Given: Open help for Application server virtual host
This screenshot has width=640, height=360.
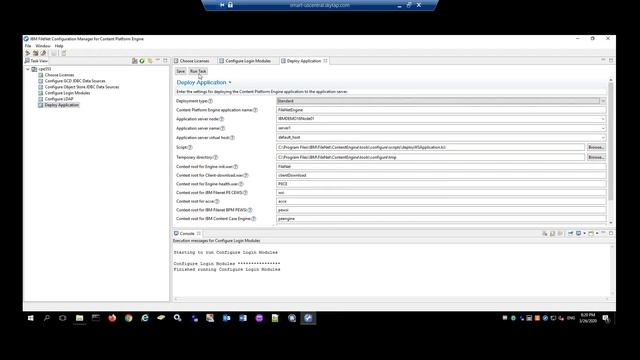Looking at the screenshot, I should (232, 138).
